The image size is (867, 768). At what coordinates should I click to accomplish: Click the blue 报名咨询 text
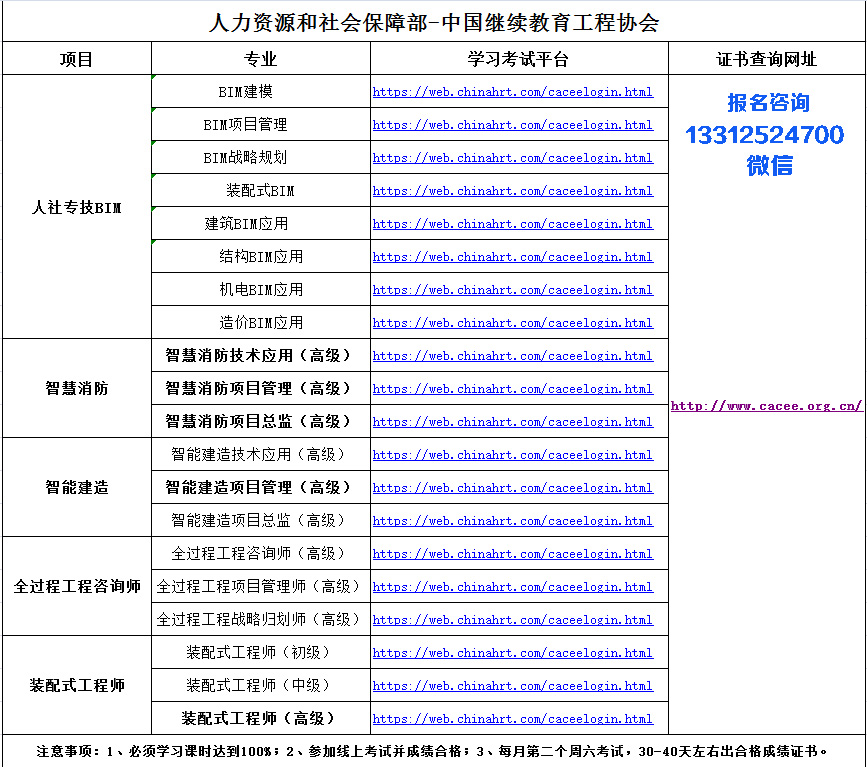pyautogui.click(x=768, y=103)
